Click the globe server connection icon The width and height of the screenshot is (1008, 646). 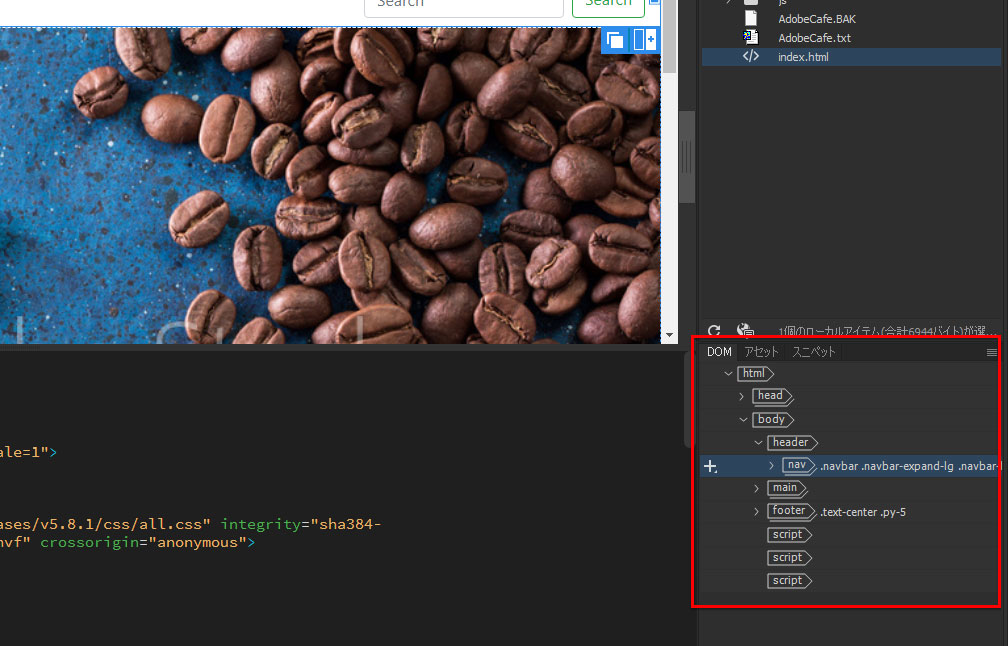(744, 331)
